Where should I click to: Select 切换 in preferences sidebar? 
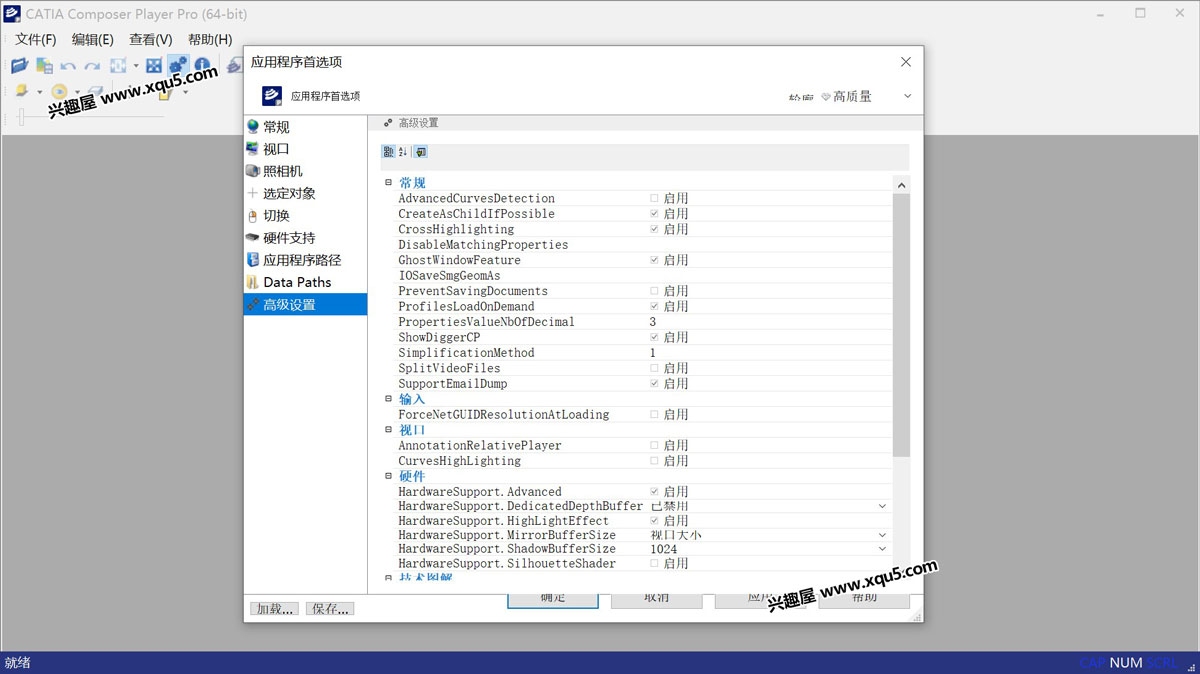point(305,215)
